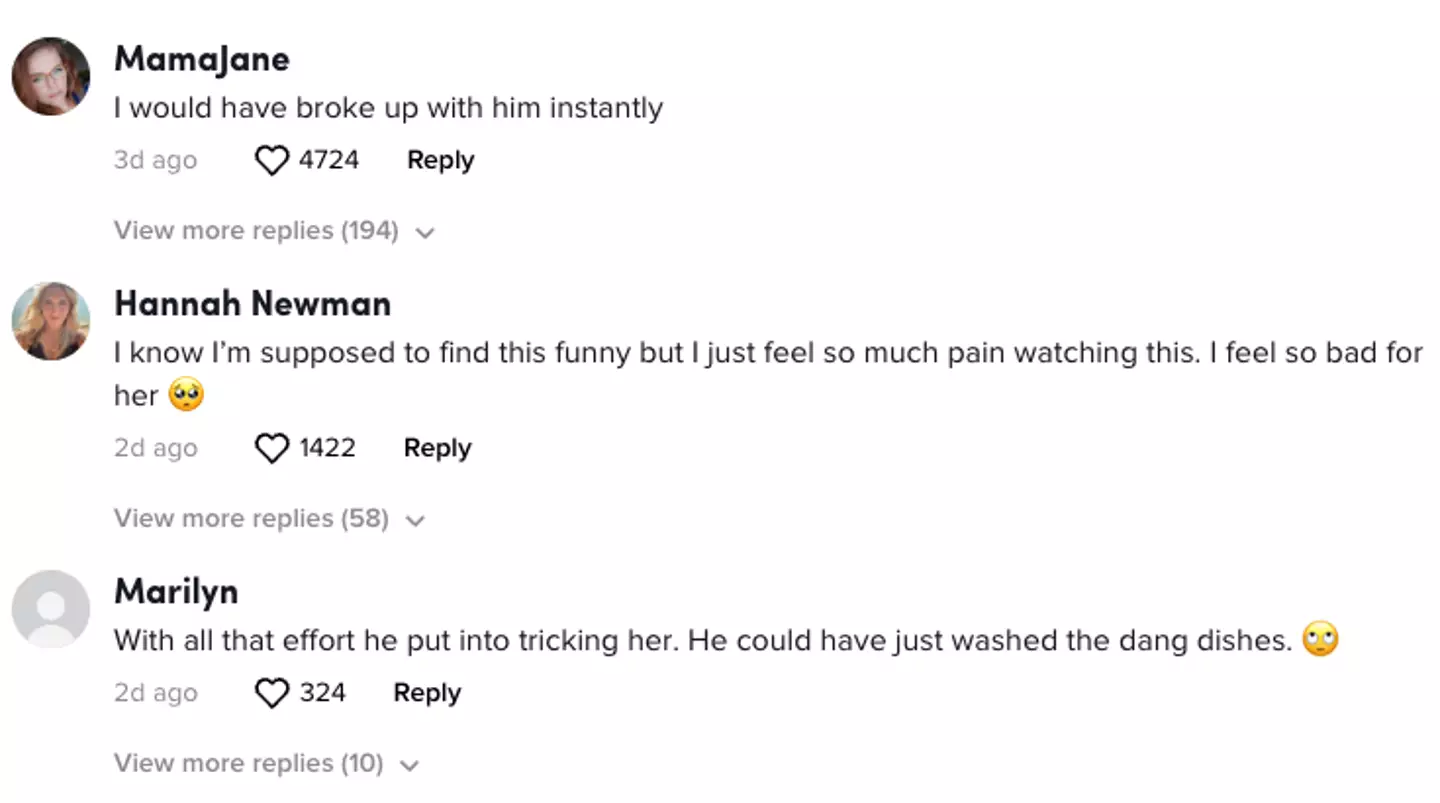1440x803 pixels.
Task: Open the Hannah Newman username link
Action: (252, 303)
